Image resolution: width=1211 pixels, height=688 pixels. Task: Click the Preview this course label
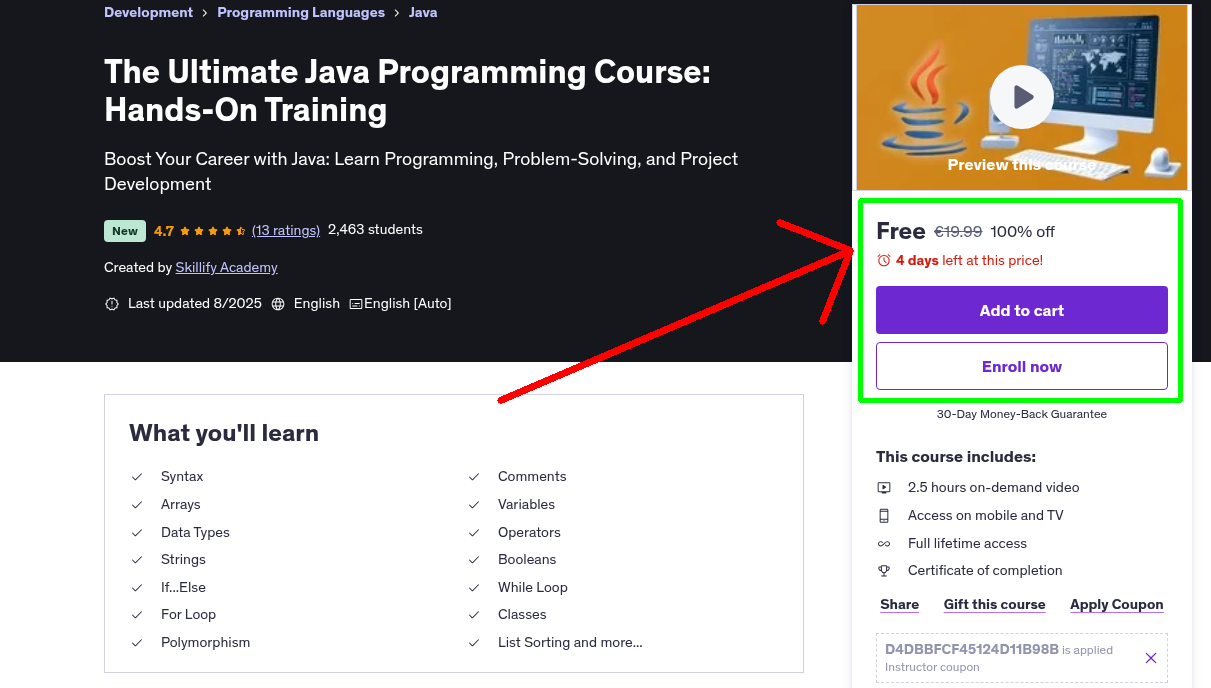click(x=1021, y=165)
